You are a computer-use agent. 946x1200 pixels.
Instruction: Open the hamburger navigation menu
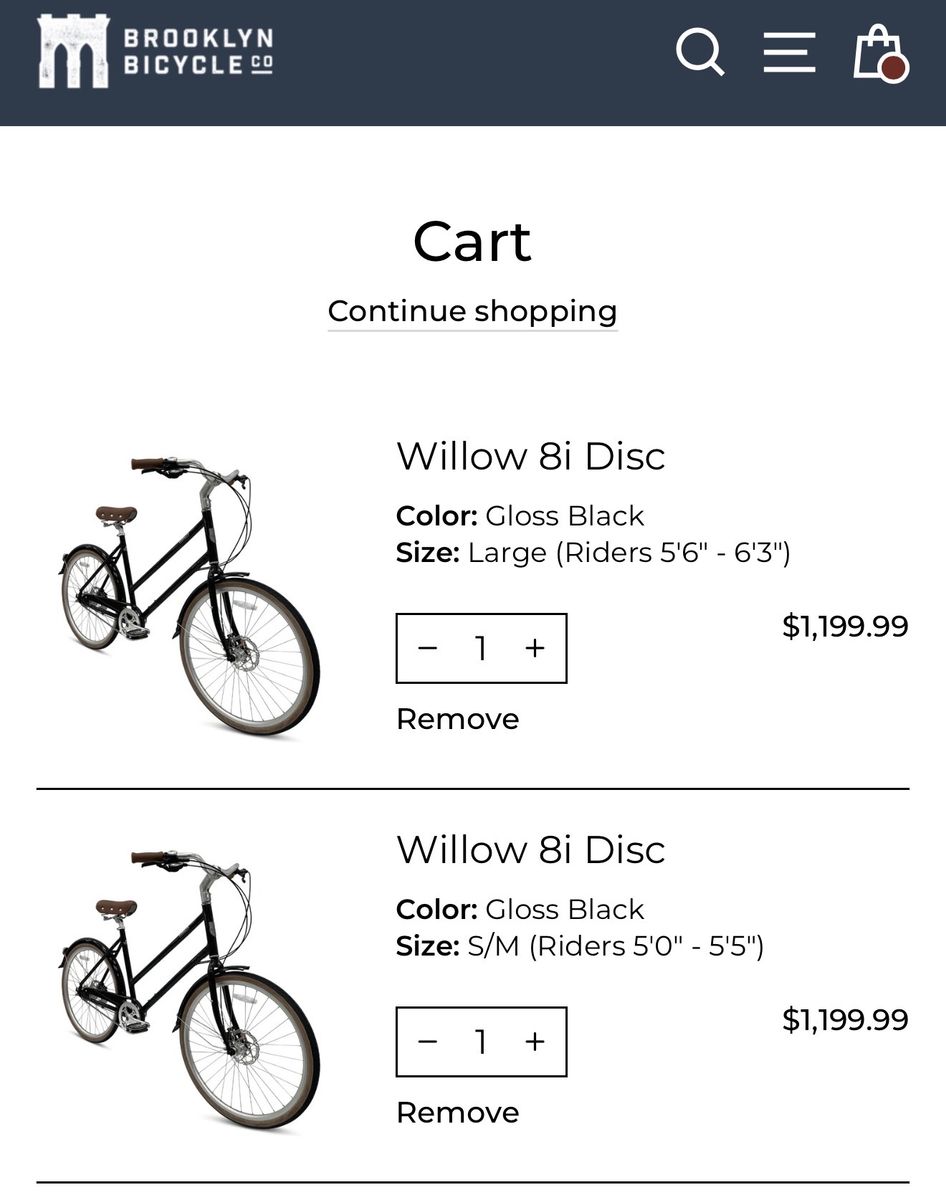pos(789,52)
